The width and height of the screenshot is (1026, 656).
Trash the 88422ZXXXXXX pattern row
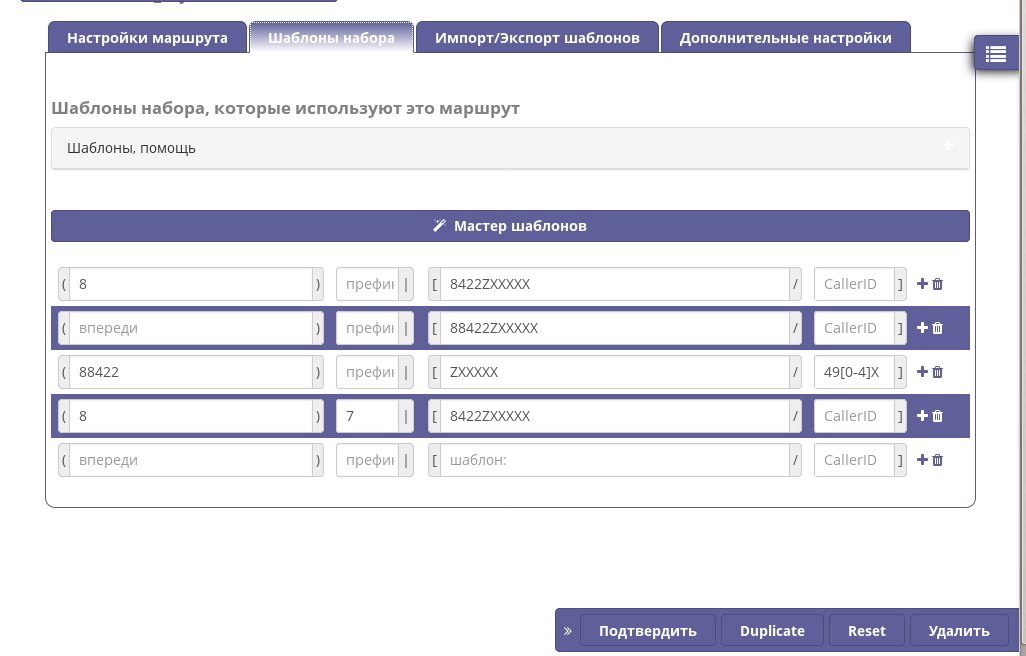click(x=938, y=328)
